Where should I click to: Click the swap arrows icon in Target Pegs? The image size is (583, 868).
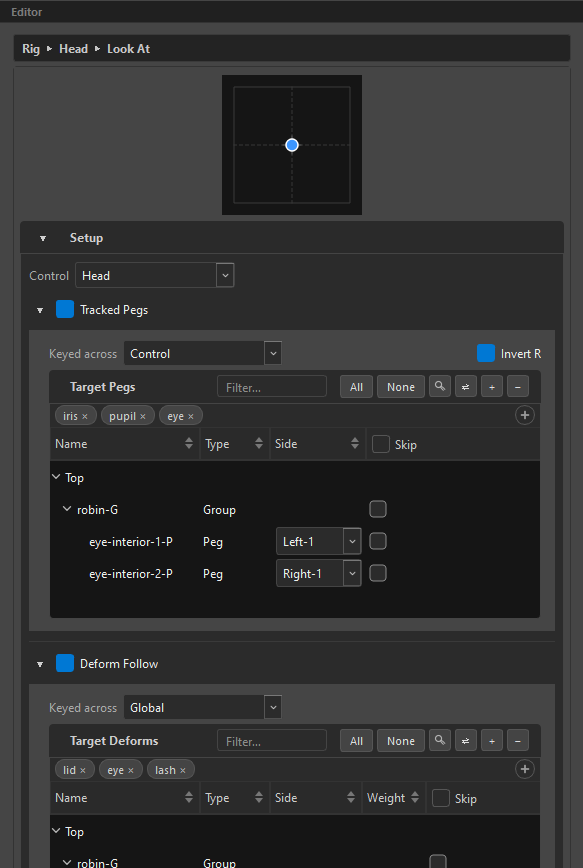coord(466,386)
